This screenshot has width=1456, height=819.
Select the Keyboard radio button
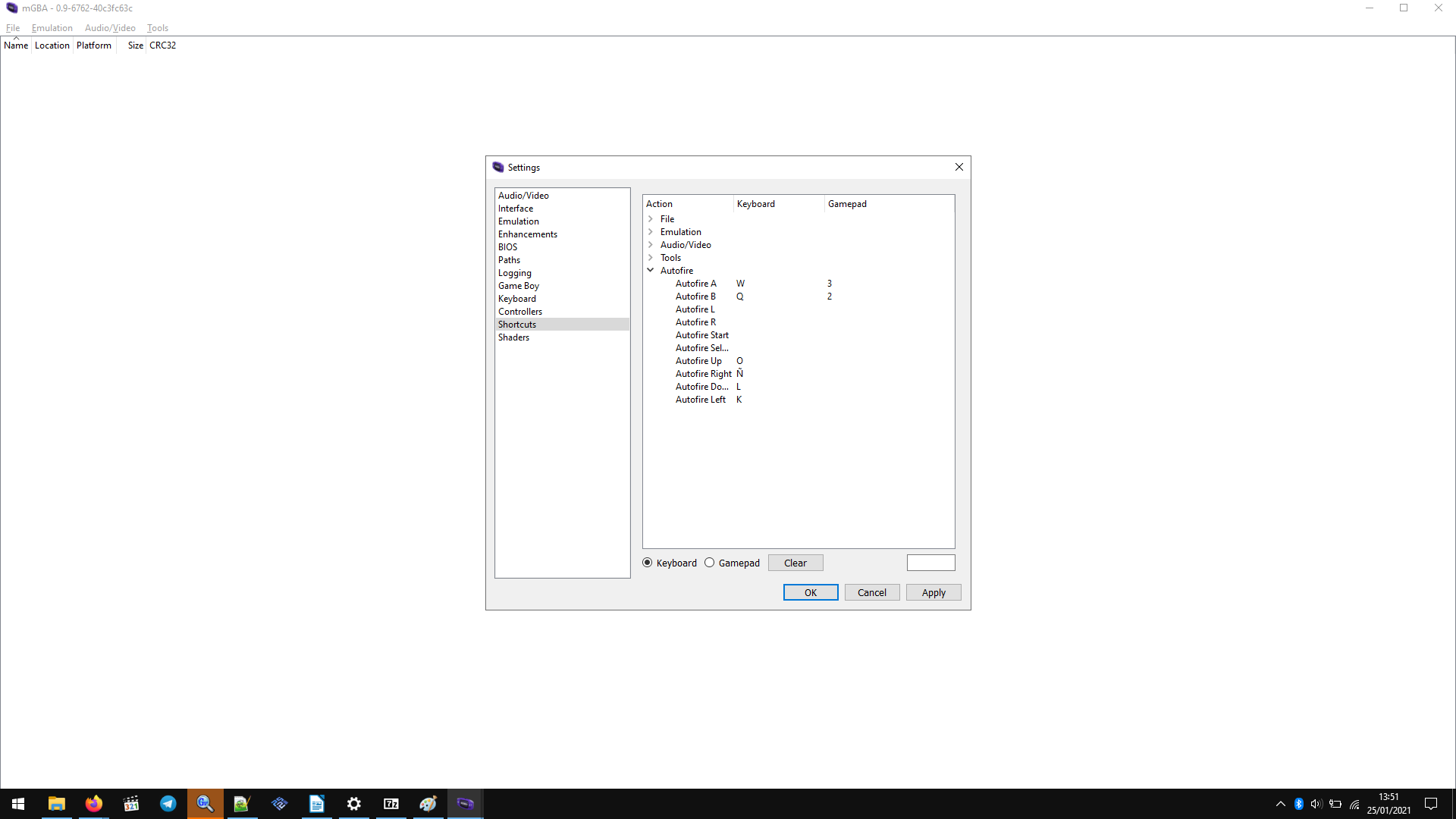click(647, 562)
